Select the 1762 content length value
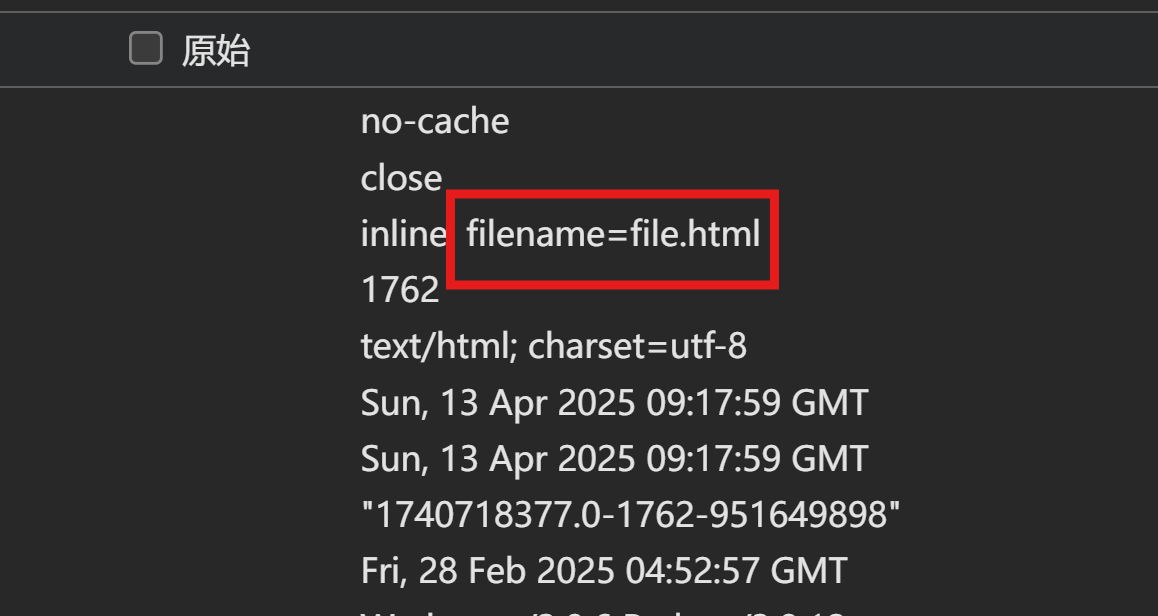 [400, 290]
